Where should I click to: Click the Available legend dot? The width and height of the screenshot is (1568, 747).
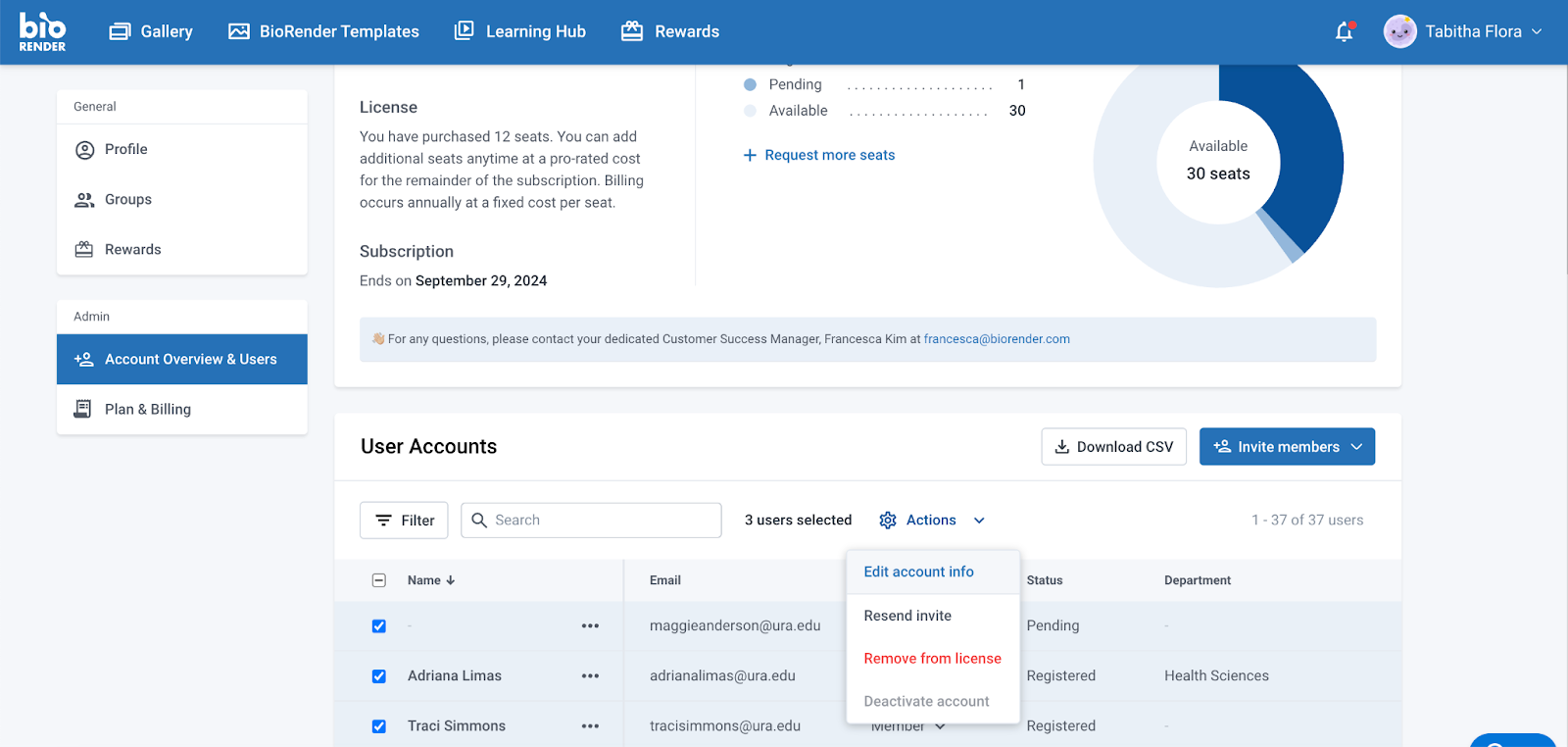click(x=750, y=111)
